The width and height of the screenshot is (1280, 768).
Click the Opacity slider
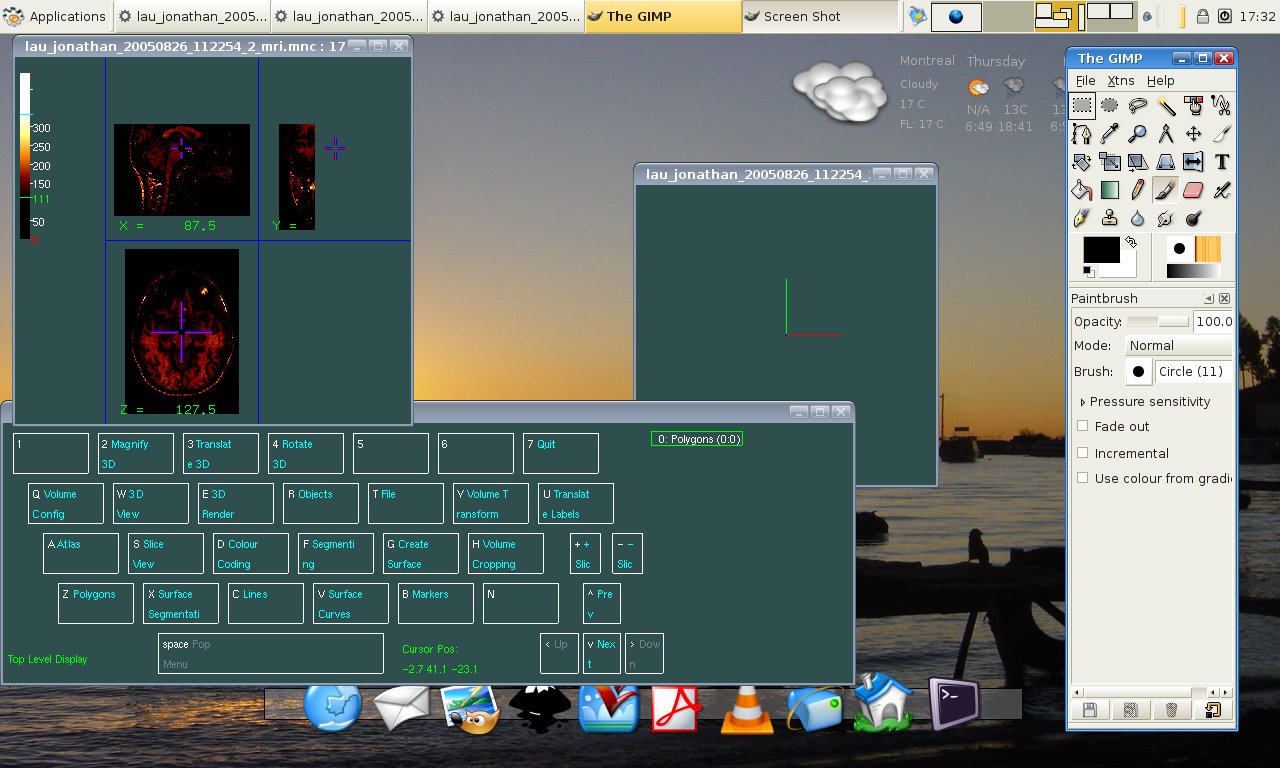[1158, 322]
